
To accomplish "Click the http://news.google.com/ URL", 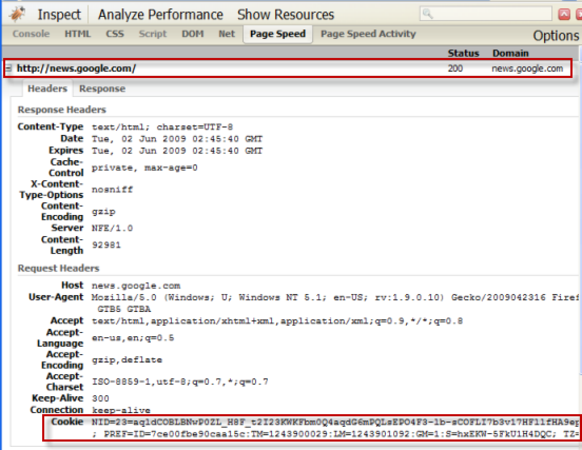I will tap(76, 68).
